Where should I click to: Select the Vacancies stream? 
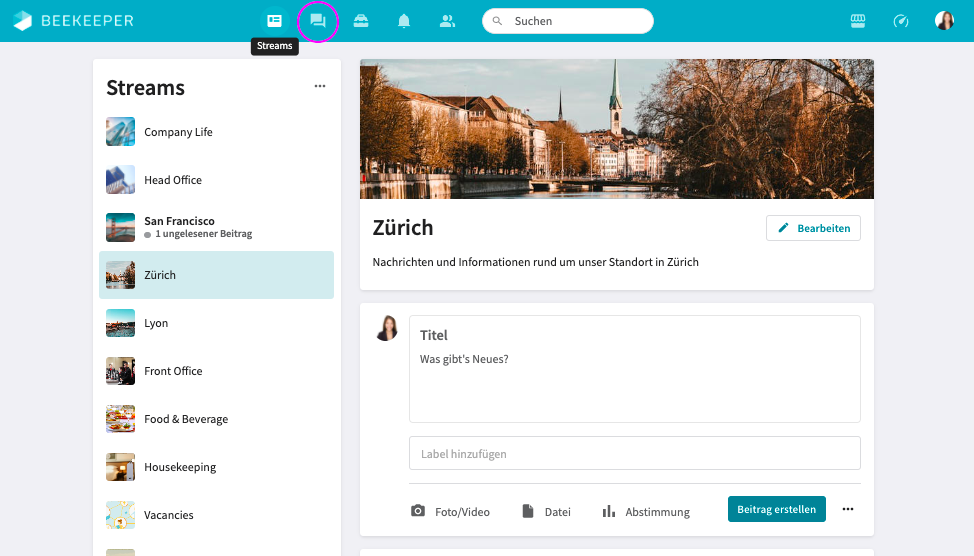tap(216, 514)
